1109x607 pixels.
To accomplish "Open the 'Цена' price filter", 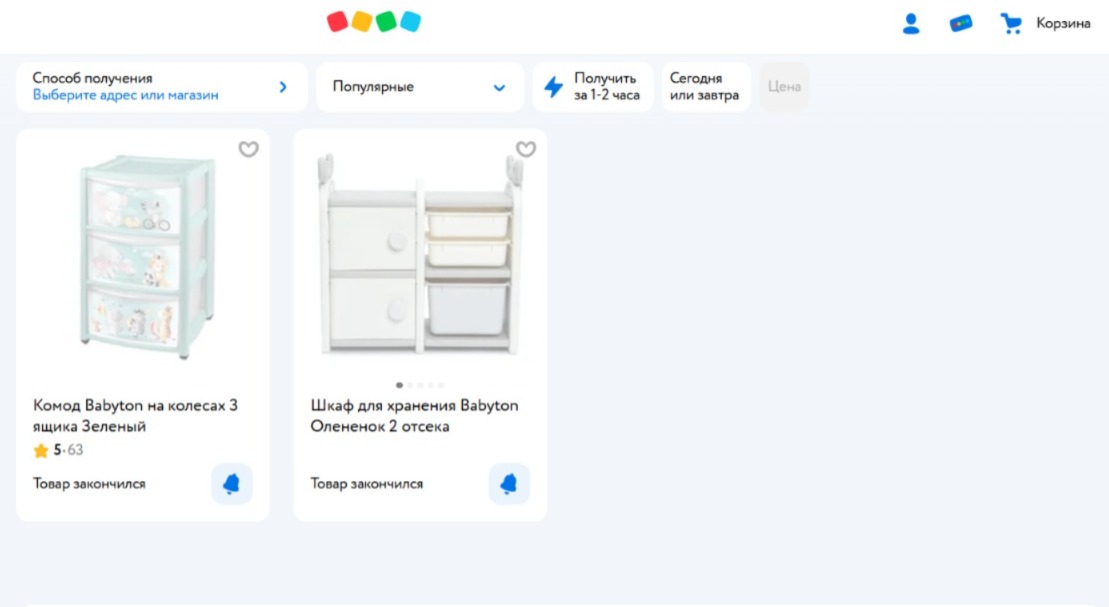I will [x=784, y=87].
